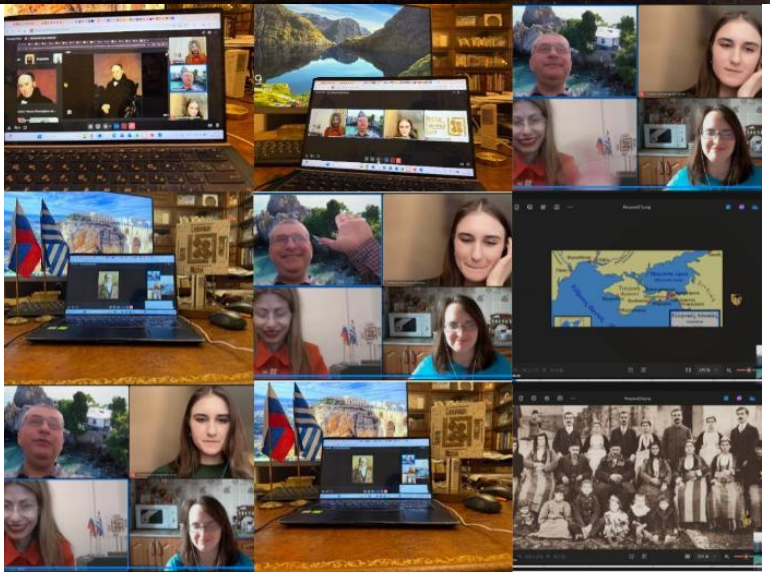Select the long-haired girl thumbnail beside the portrait slide

[188, 107]
